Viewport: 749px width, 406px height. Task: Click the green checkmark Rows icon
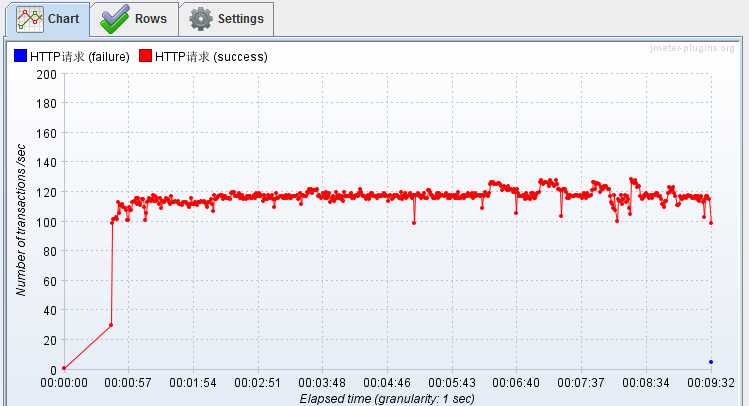click(114, 19)
